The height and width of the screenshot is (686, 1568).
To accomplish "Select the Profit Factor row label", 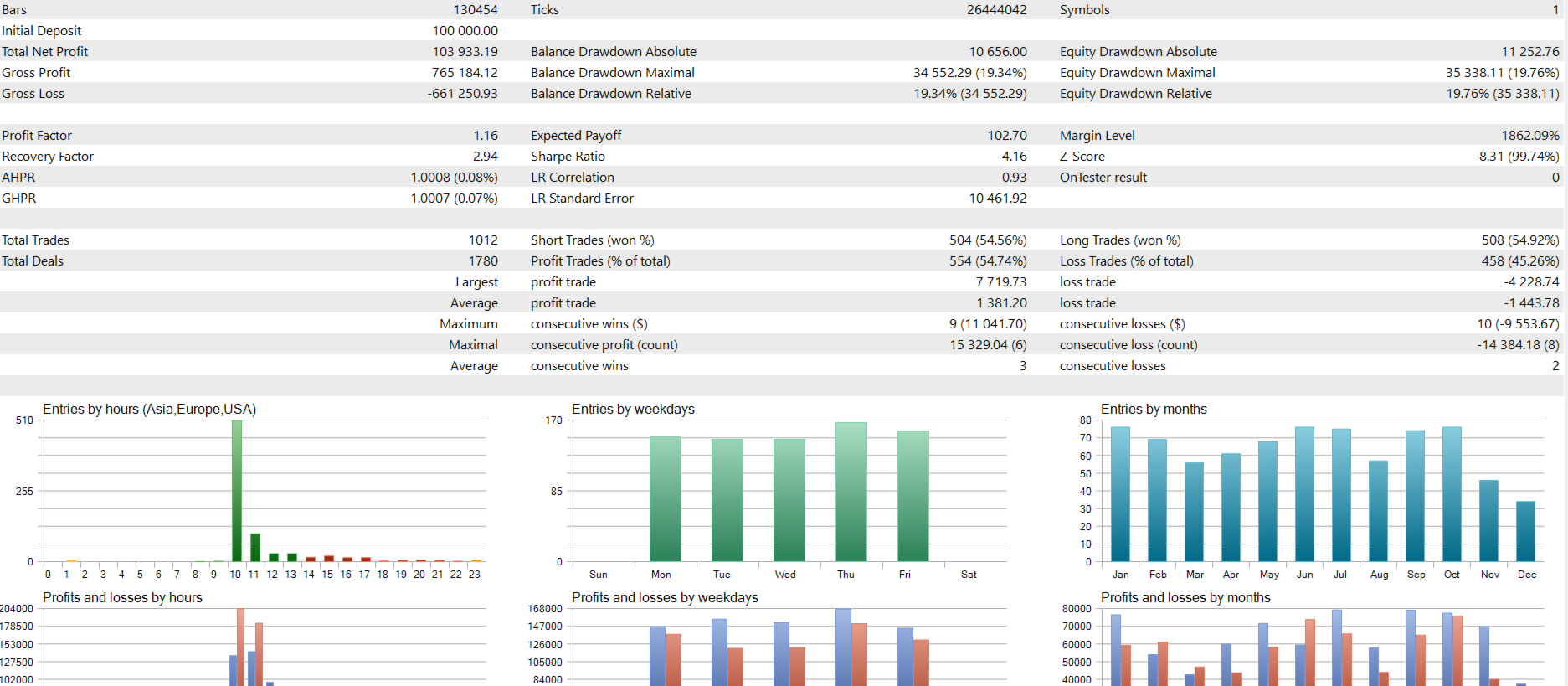I will tap(37, 135).
